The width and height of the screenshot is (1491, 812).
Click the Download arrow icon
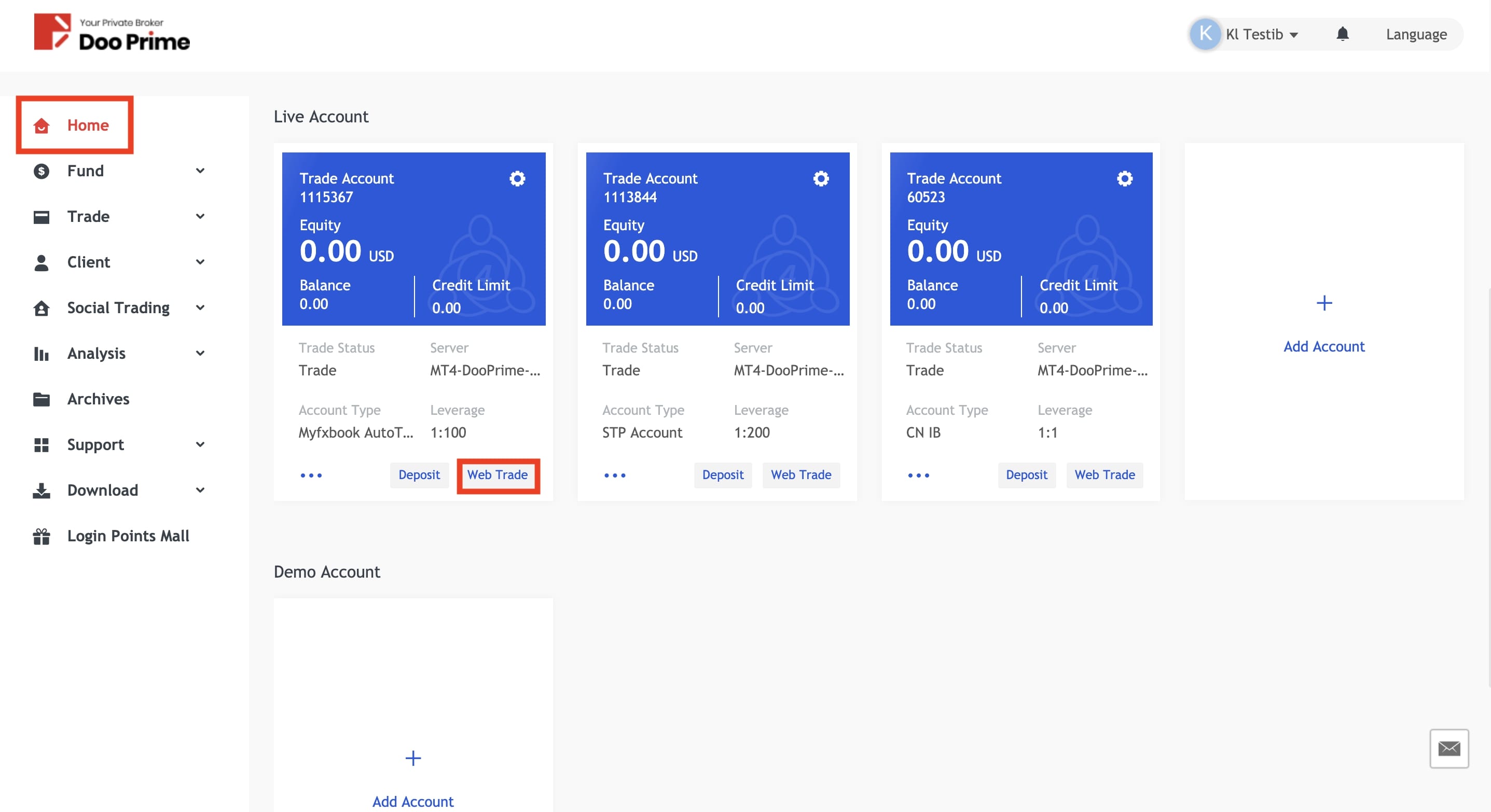tap(41, 491)
